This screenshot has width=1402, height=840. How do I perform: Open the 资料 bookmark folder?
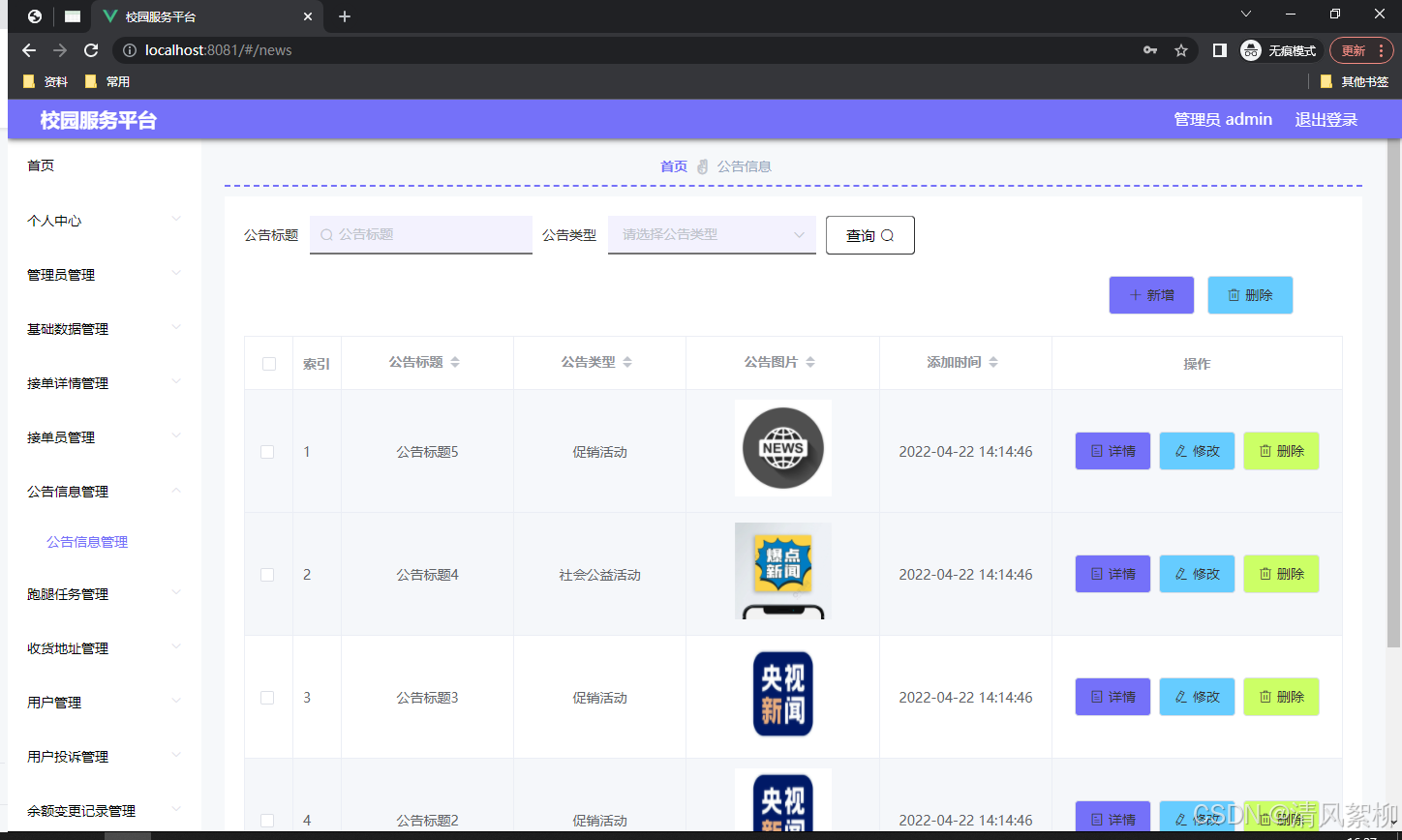click(x=46, y=82)
